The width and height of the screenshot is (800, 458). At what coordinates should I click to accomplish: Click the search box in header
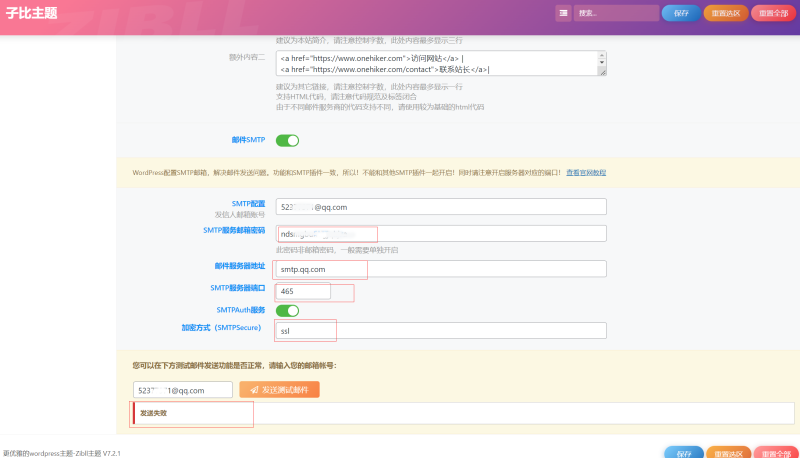coord(616,13)
